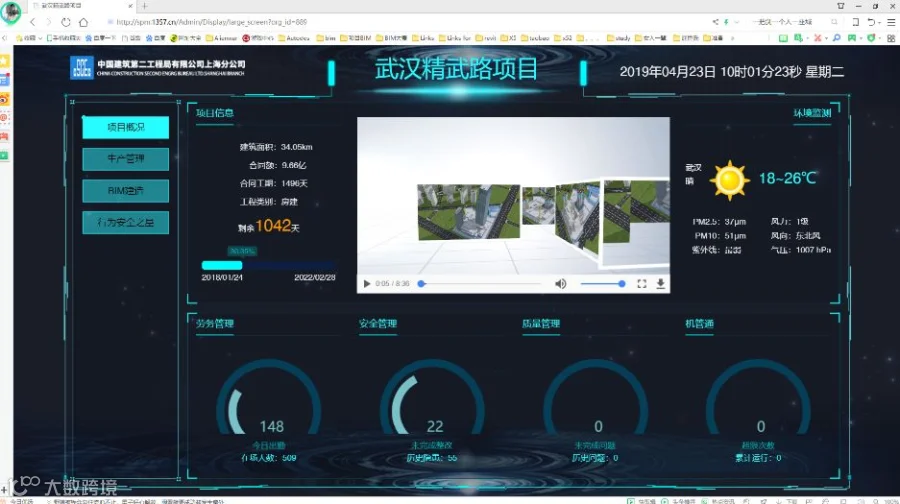
Task: Click the video seek progress bar
Action: pyautogui.click(x=480, y=284)
